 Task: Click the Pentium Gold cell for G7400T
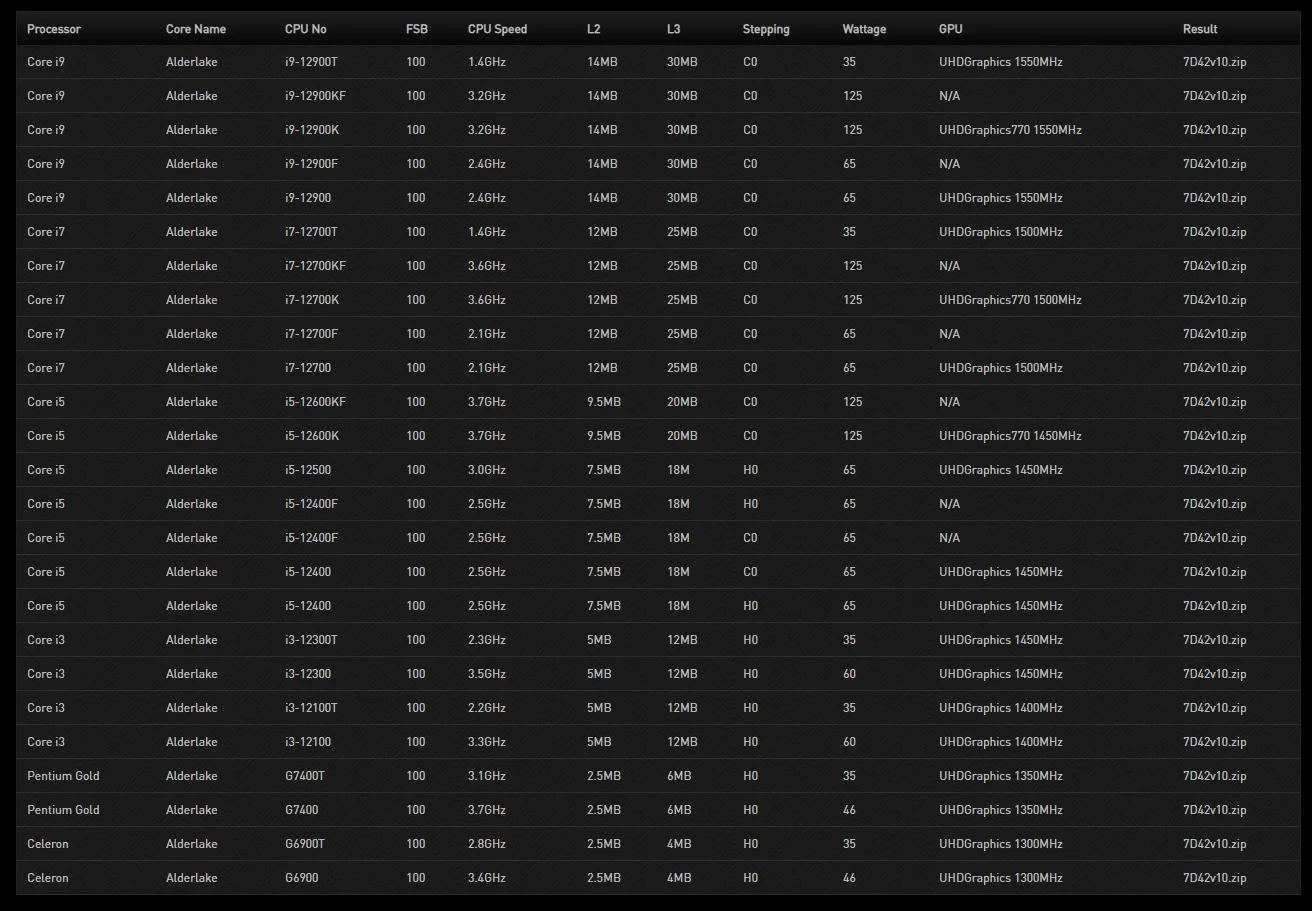[63, 776]
